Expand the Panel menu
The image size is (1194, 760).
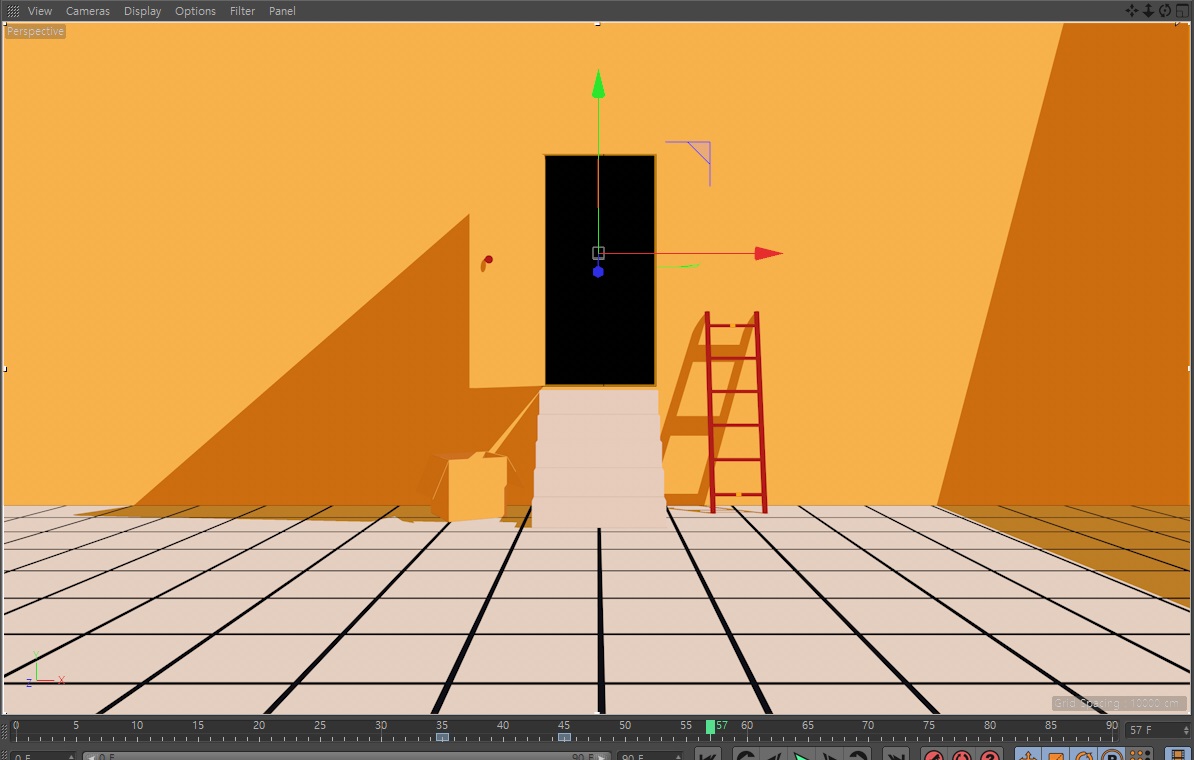point(282,11)
